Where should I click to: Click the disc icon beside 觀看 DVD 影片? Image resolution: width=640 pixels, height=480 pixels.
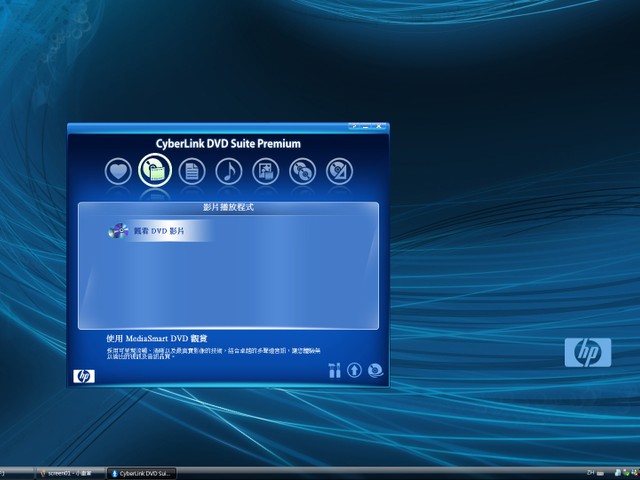(x=118, y=231)
